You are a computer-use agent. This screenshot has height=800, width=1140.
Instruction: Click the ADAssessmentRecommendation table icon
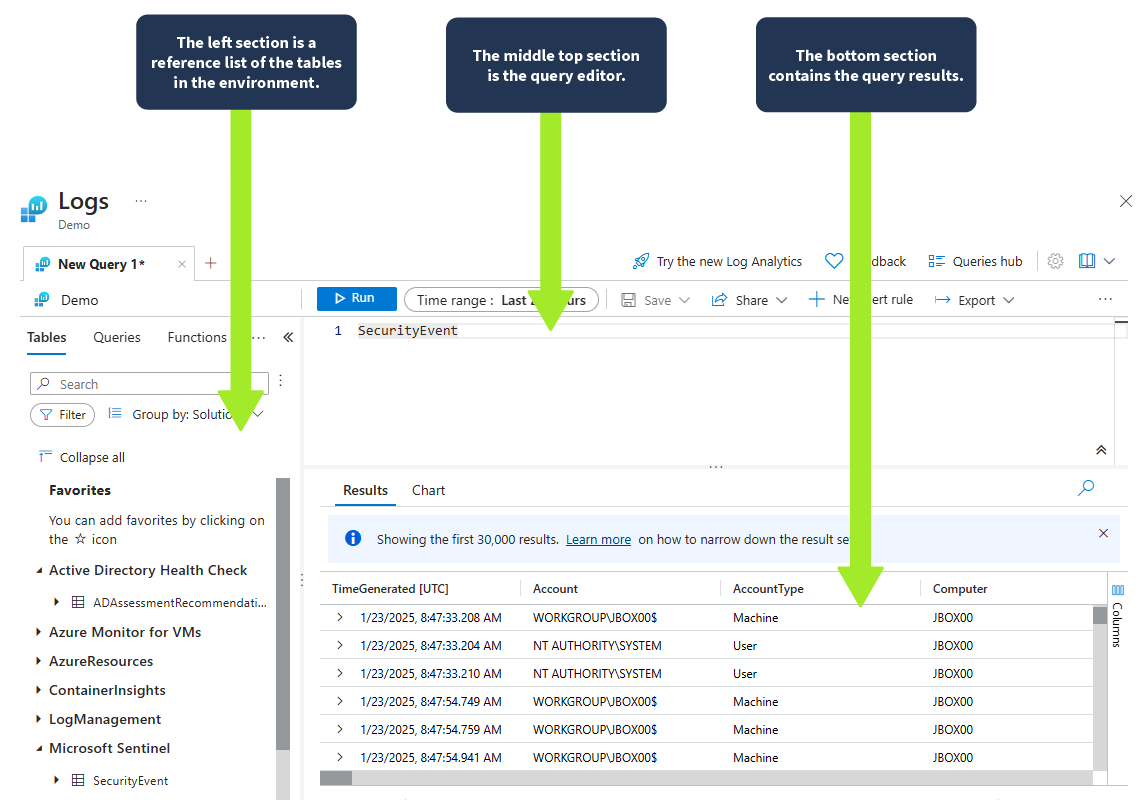tap(78, 602)
